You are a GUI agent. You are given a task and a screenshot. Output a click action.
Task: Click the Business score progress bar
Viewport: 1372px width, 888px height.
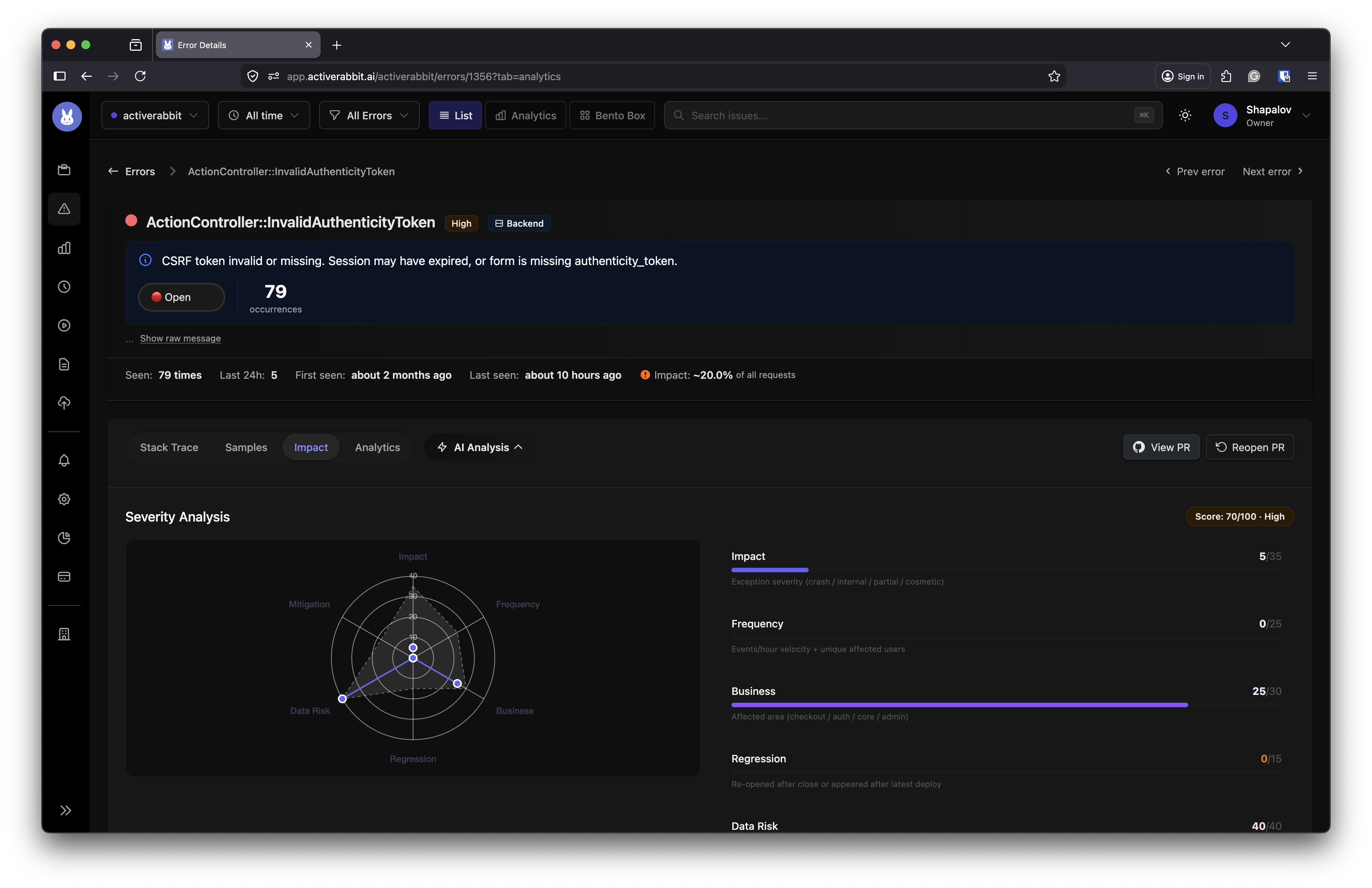click(1006, 705)
